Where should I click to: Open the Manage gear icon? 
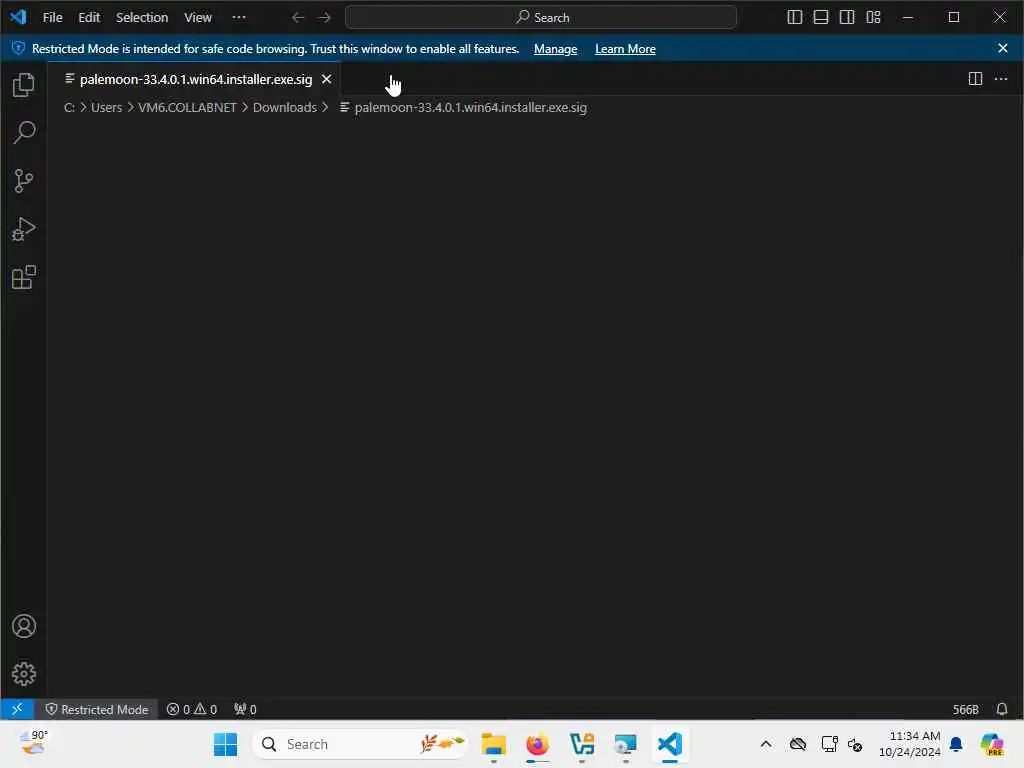pos(24,674)
